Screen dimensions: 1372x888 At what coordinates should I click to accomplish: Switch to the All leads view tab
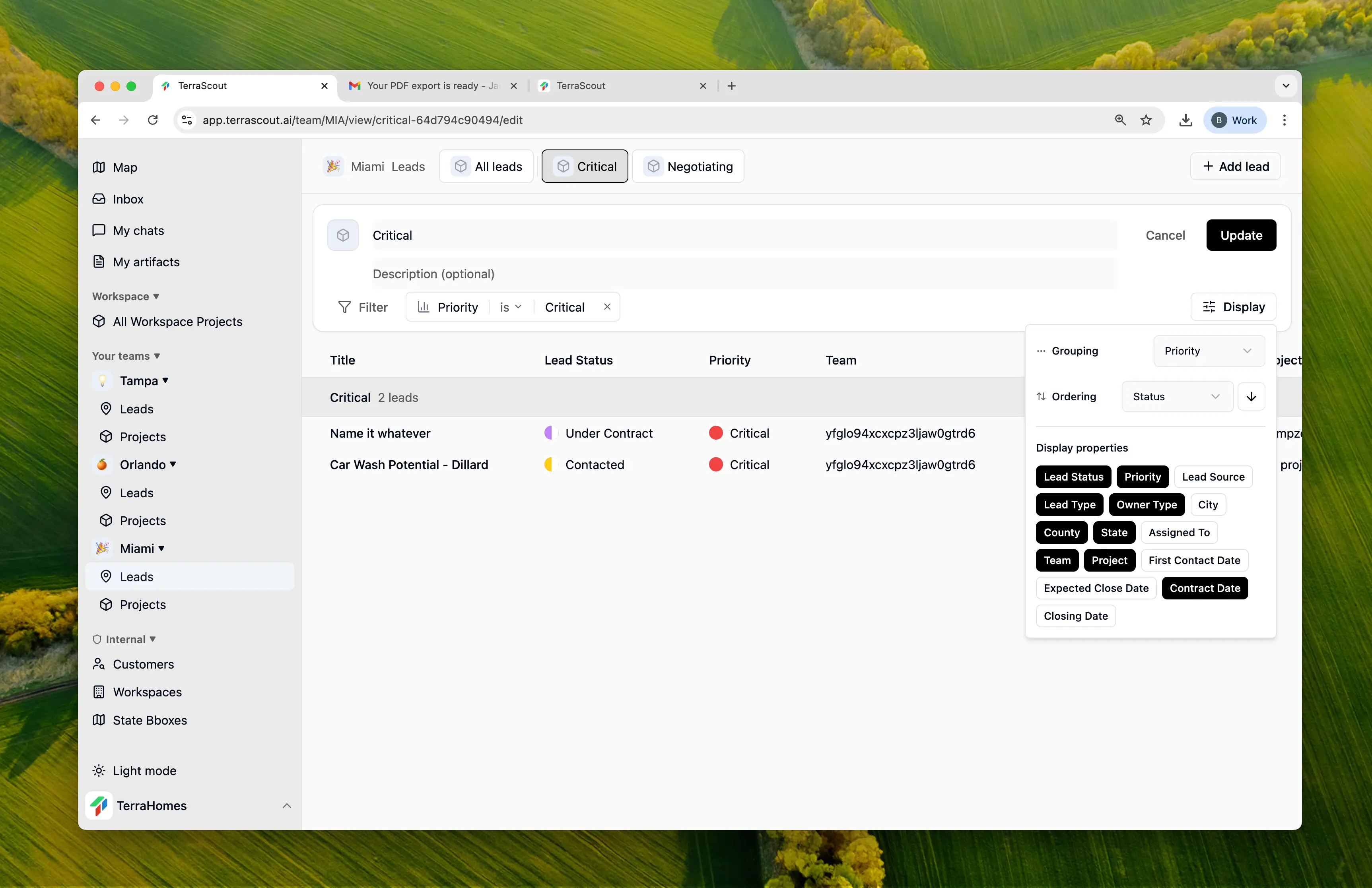pos(486,167)
